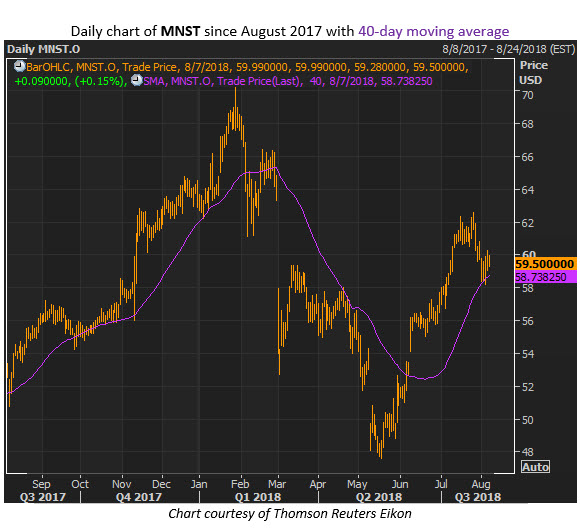
Task: Select the orange 59.500000 price tag
Action: point(546,264)
